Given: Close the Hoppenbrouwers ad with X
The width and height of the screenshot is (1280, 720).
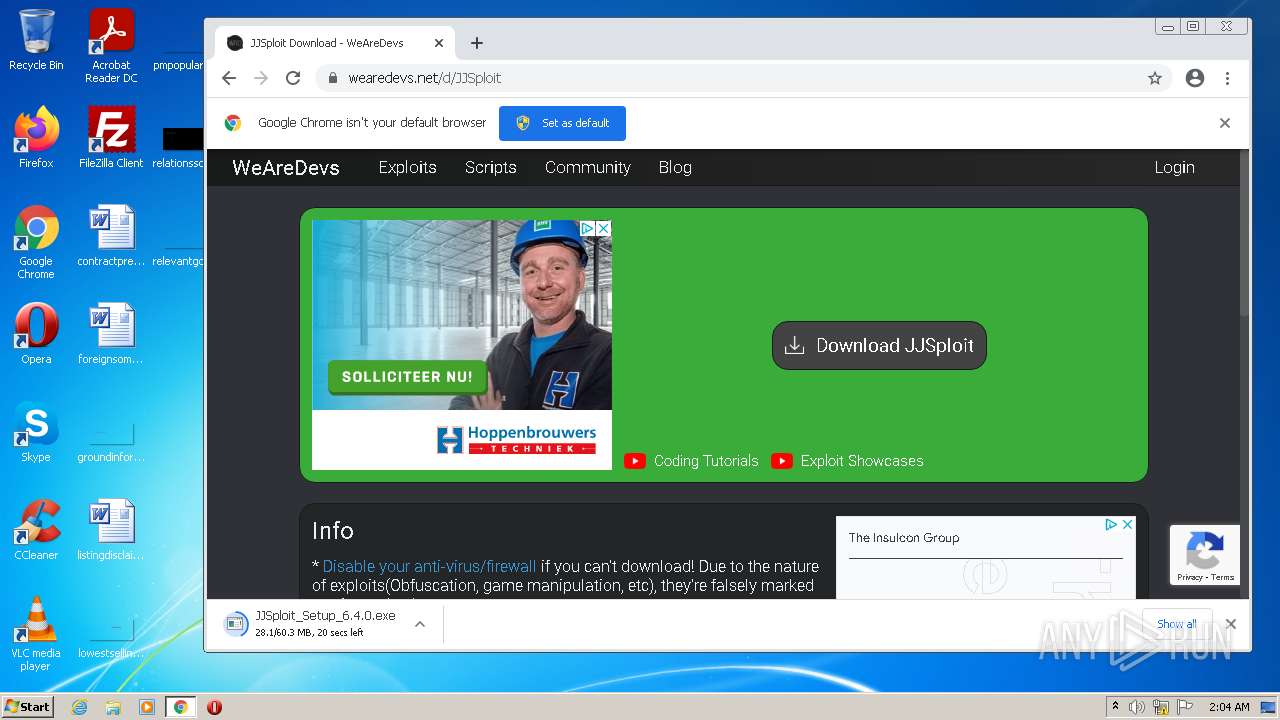Looking at the screenshot, I should [x=603, y=229].
